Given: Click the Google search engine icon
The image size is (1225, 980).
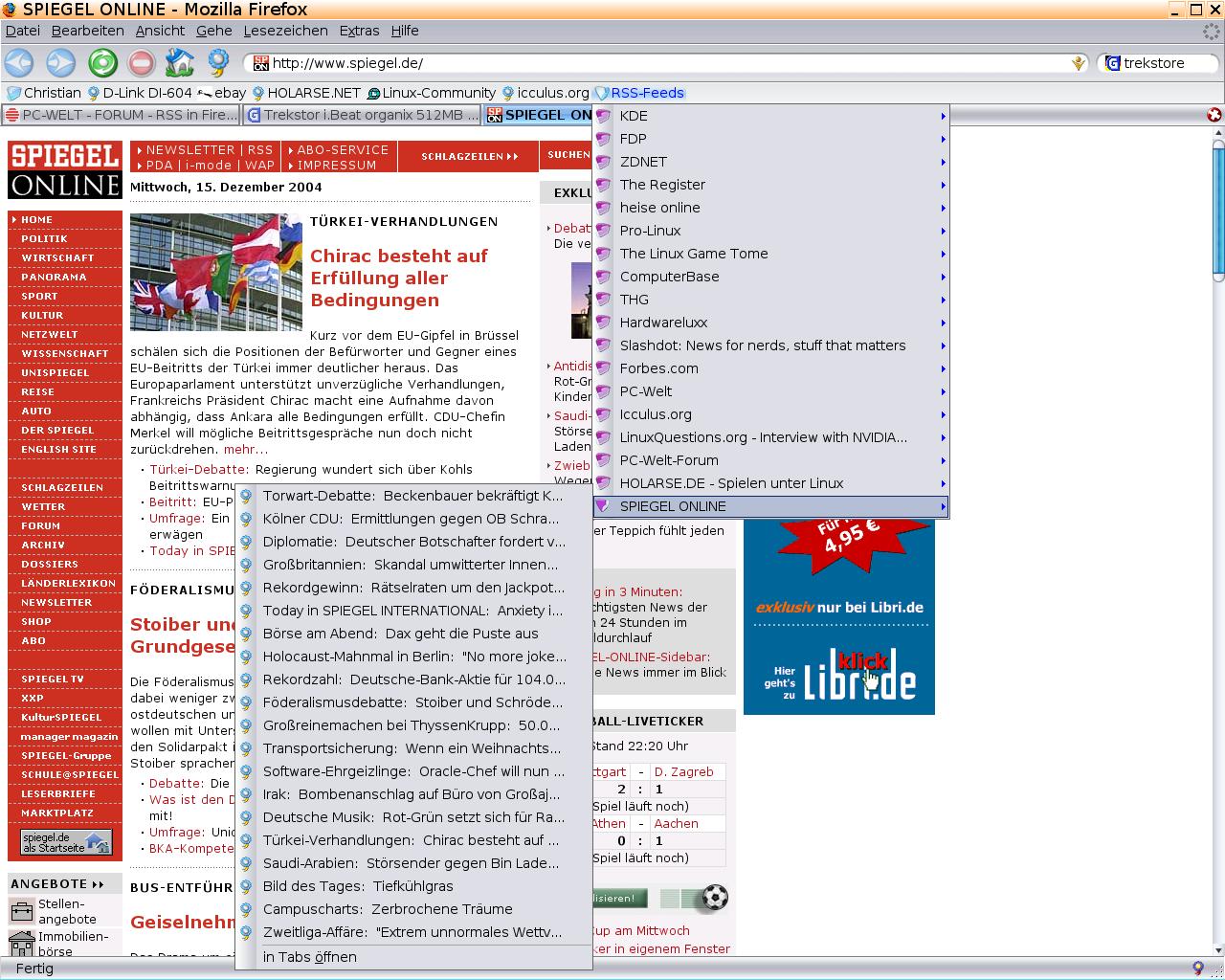Looking at the screenshot, I should pyautogui.click(x=1112, y=63).
